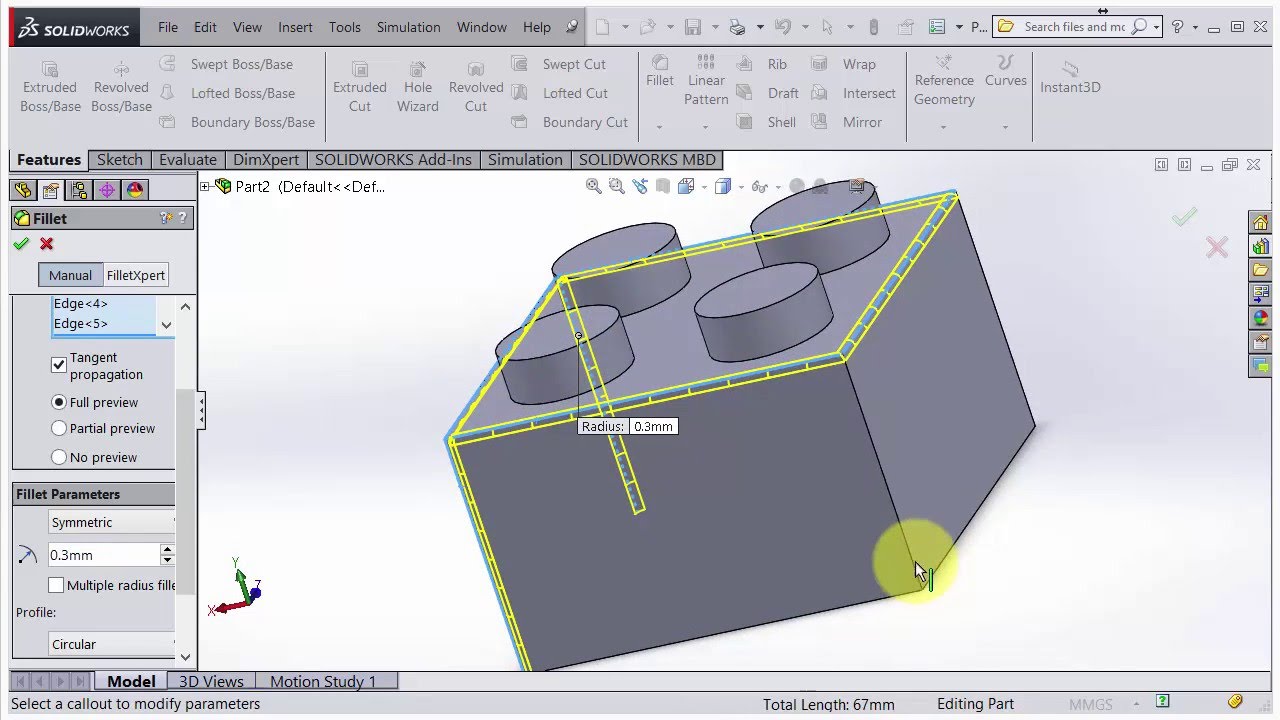This screenshot has height=720, width=1280.
Task: Open Custom Properties icon in task pane
Action: tap(1260, 342)
